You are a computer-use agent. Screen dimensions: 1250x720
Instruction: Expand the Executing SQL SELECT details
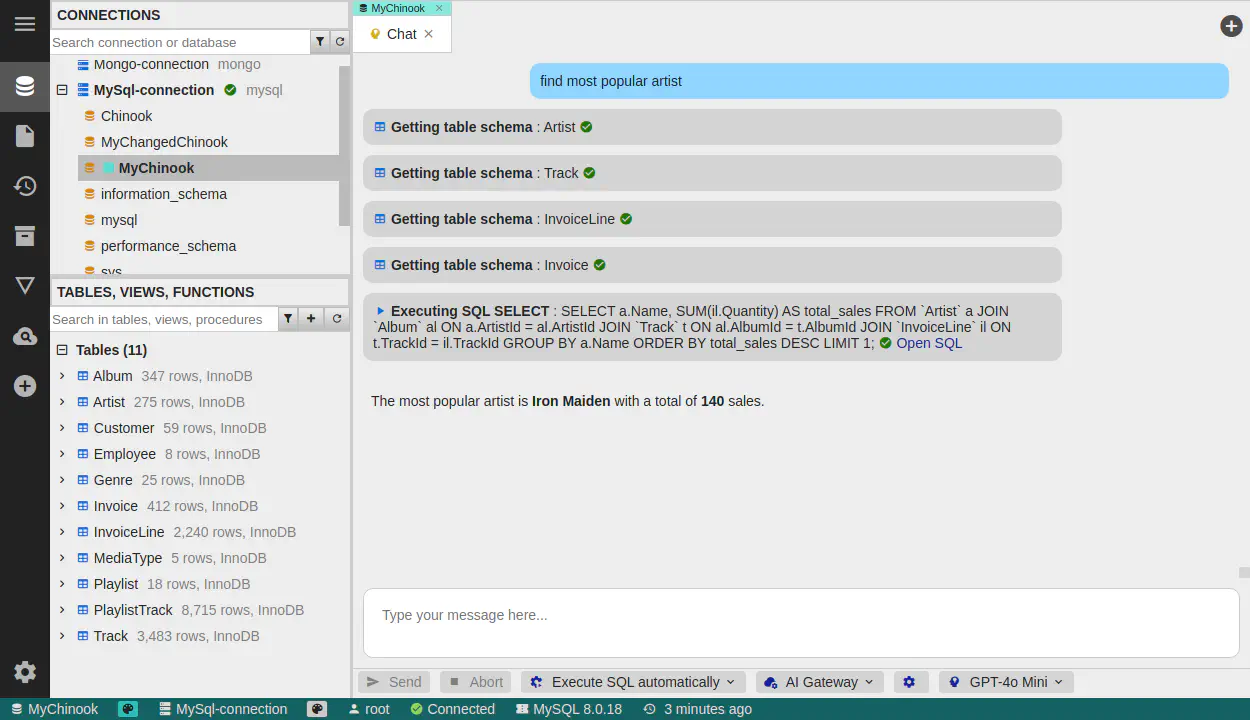(x=380, y=311)
